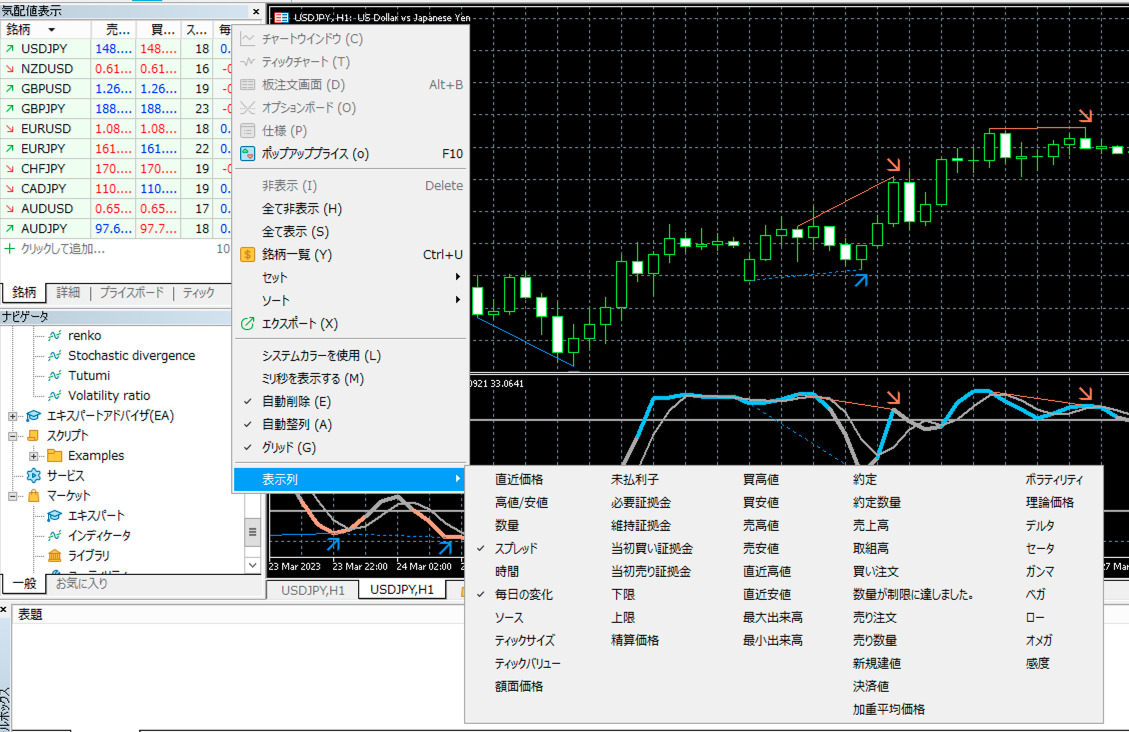The image size is (1129, 732).
Task: Click the エクスポート green icon
Action: pyautogui.click(x=249, y=324)
